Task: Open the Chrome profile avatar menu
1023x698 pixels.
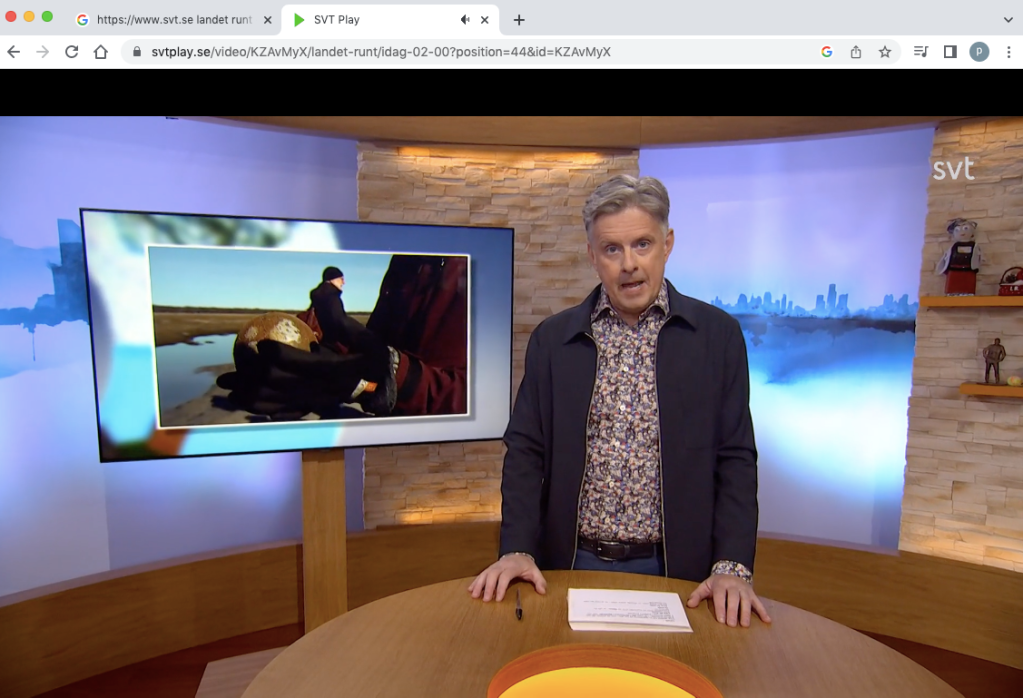Action: click(x=979, y=52)
